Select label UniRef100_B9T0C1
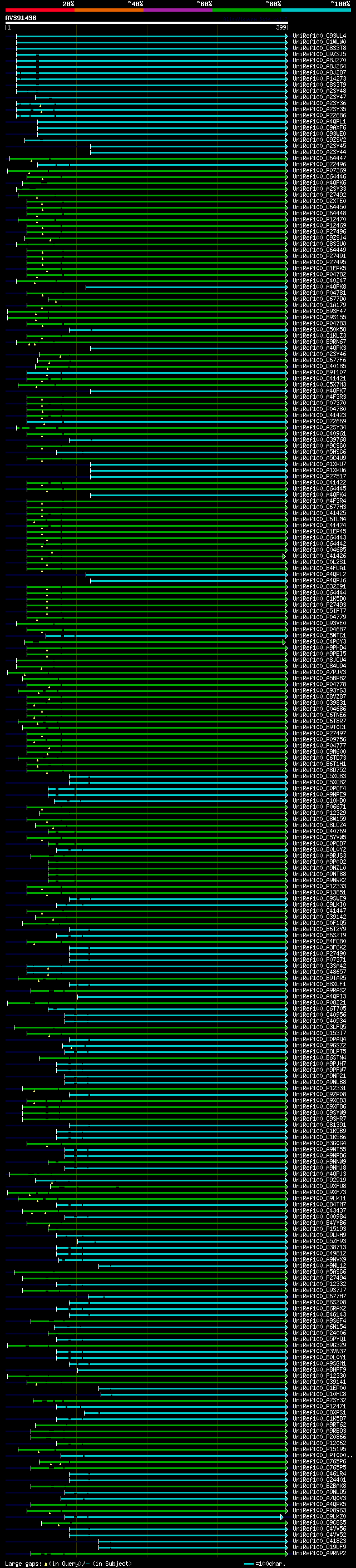The height and width of the screenshot is (1568, 356). [319, 728]
